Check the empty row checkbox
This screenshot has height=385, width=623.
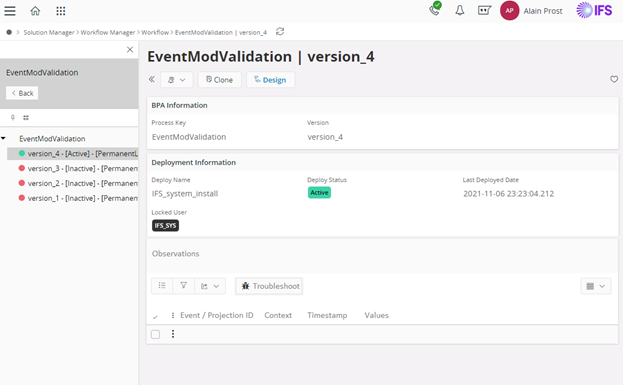point(155,335)
